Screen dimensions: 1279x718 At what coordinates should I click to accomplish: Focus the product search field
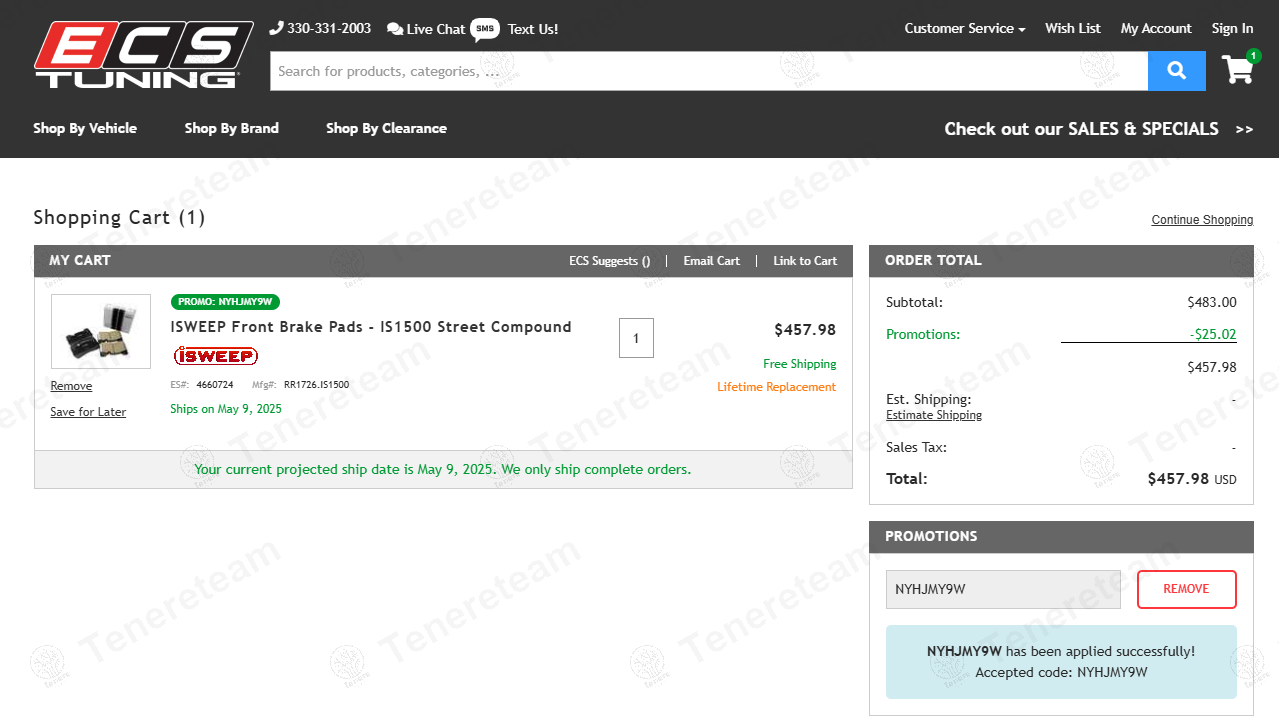pyautogui.click(x=708, y=71)
